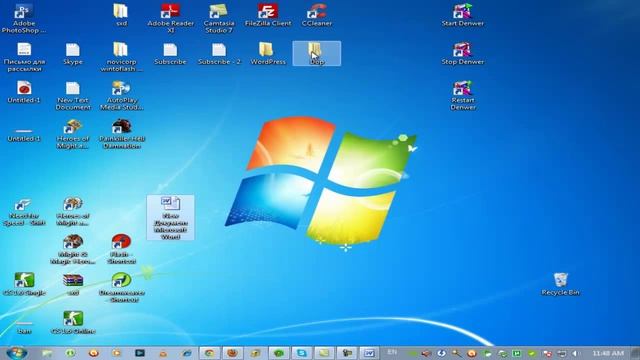Select the New Text Document file
The image size is (640, 360).
tap(73, 96)
